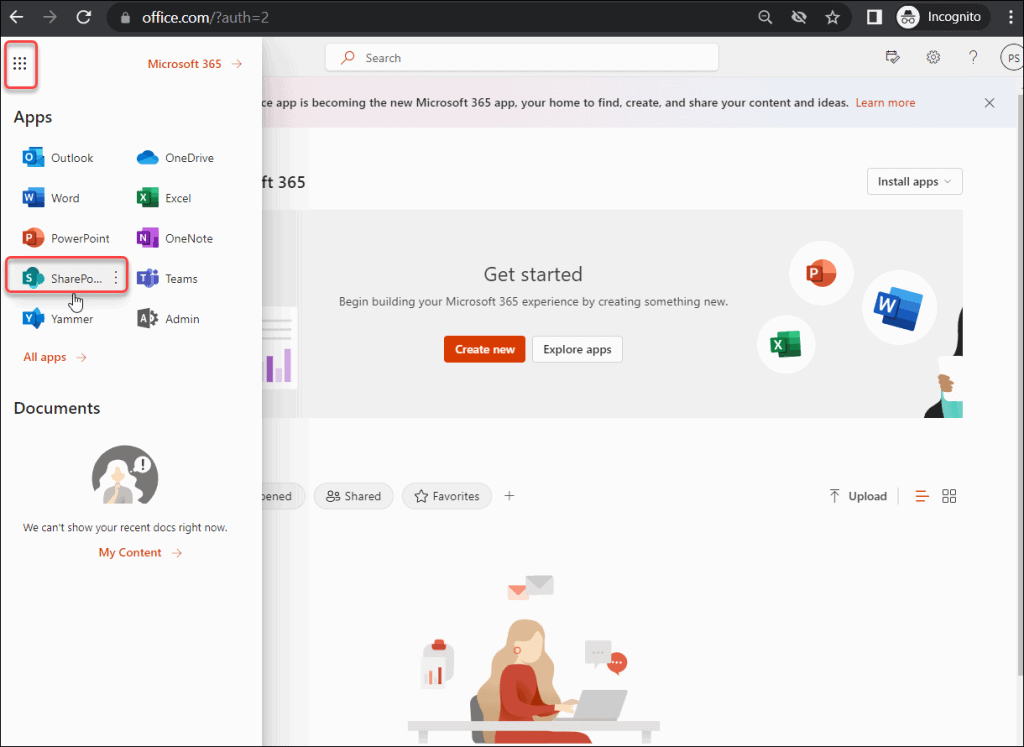Open the SharePoint more-options menu
Viewport: 1024px width, 747px height.
tap(116, 278)
